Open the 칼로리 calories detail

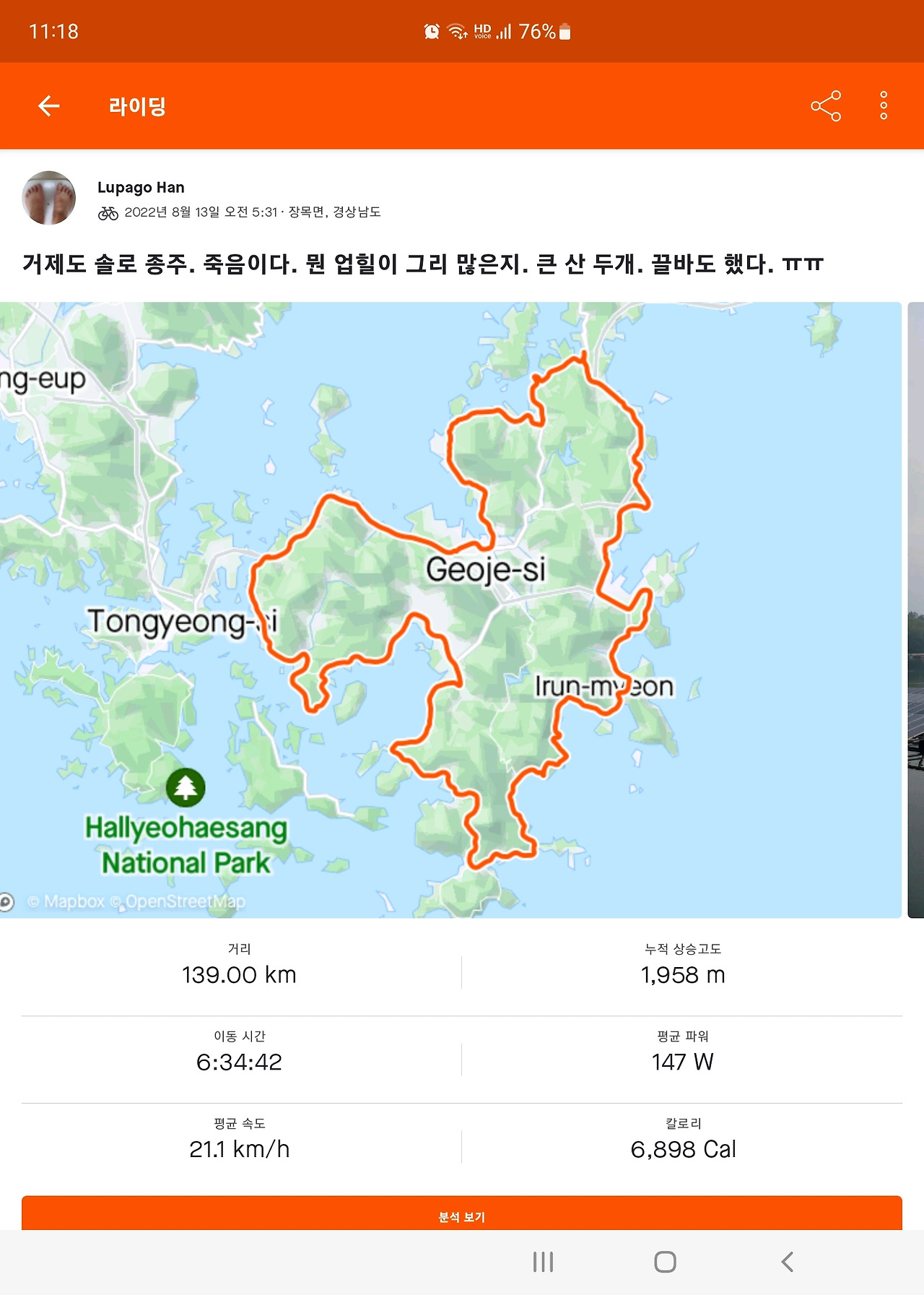click(x=683, y=1141)
